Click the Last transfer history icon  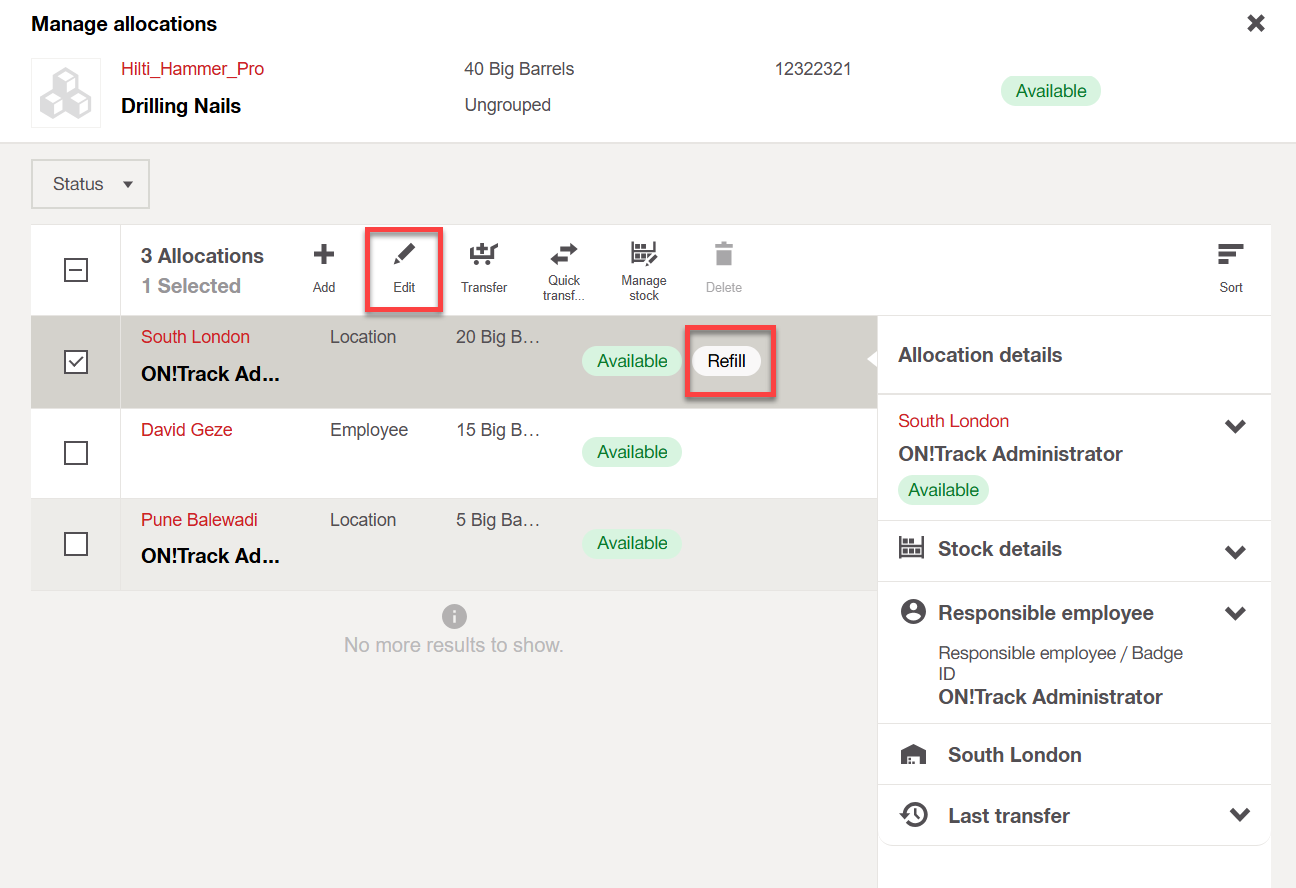pyautogui.click(x=913, y=815)
